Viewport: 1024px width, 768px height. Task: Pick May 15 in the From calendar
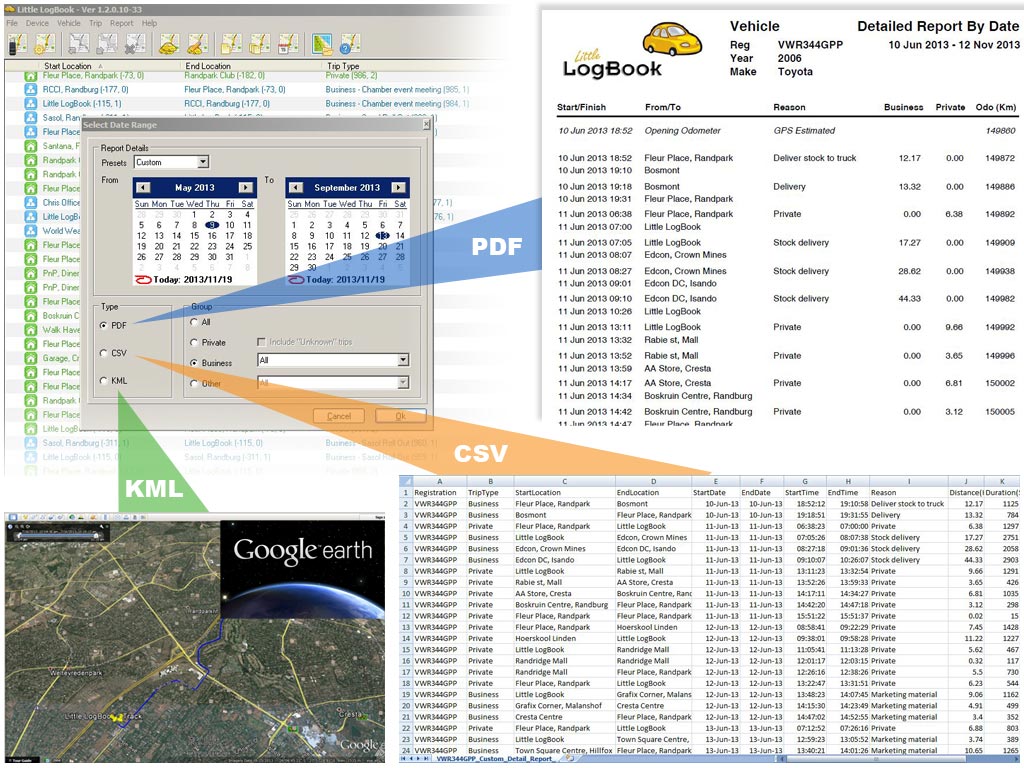click(194, 236)
